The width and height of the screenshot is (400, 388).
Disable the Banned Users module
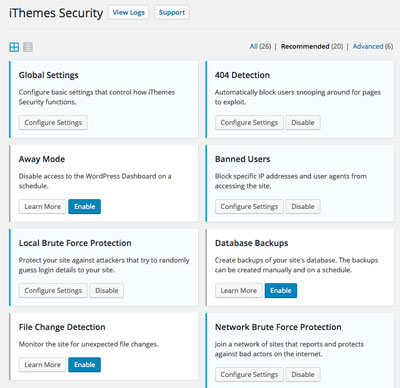pyautogui.click(x=303, y=207)
